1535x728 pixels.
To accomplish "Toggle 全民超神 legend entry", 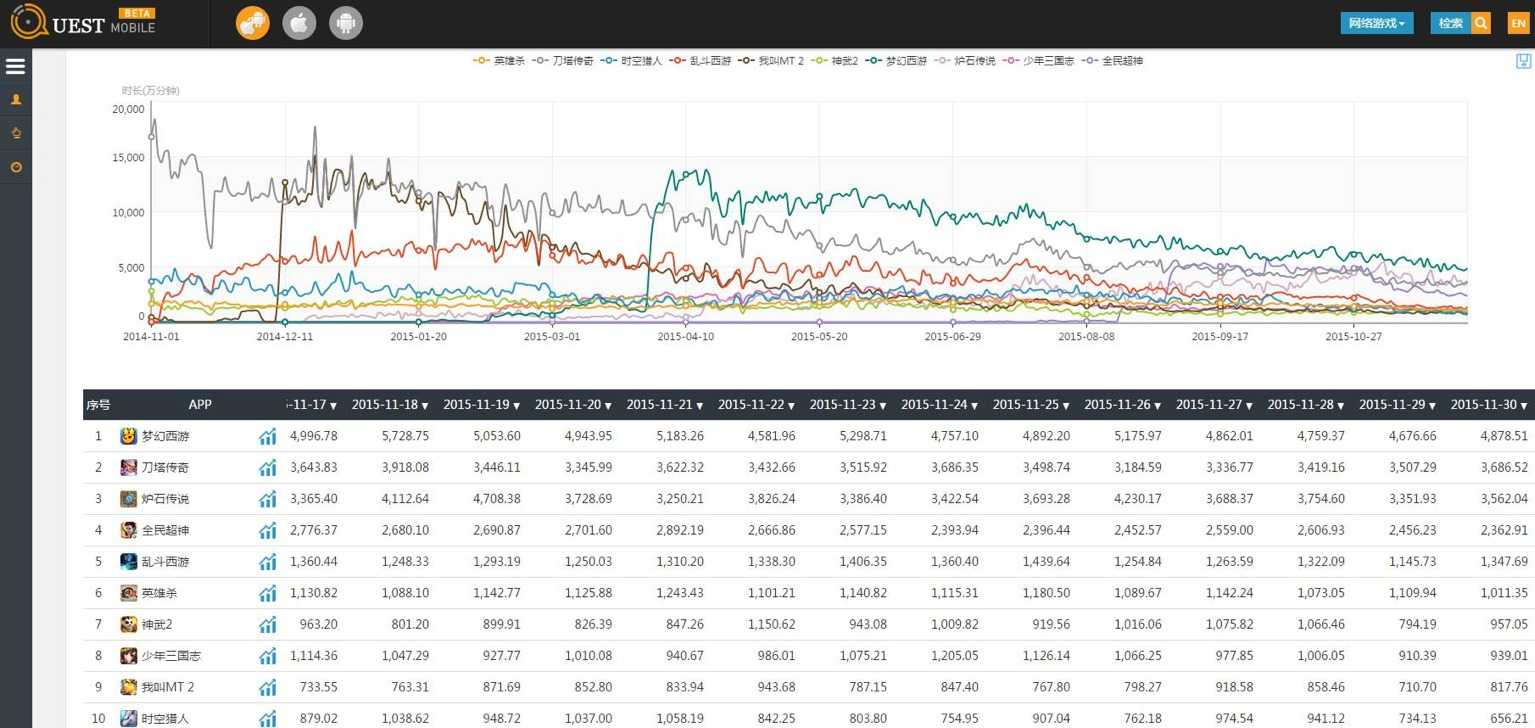I will pos(1115,61).
